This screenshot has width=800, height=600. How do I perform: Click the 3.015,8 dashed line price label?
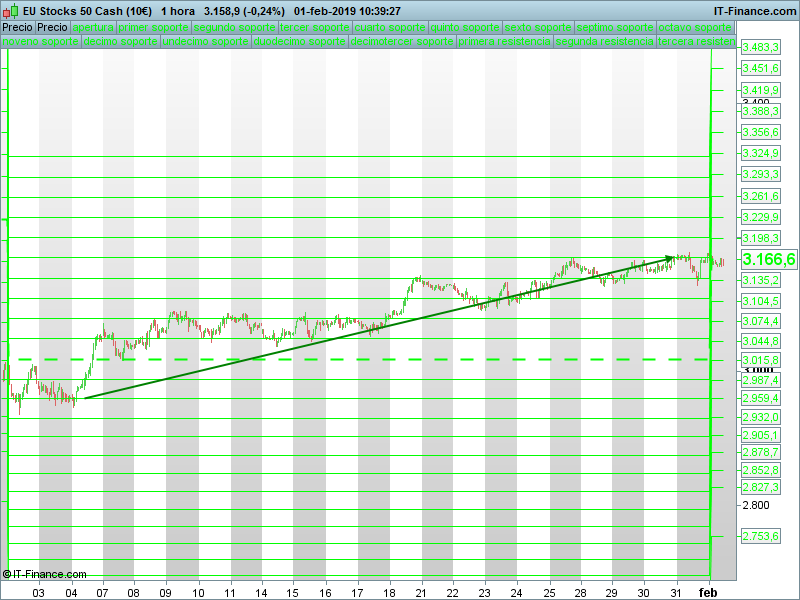tap(760, 359)
